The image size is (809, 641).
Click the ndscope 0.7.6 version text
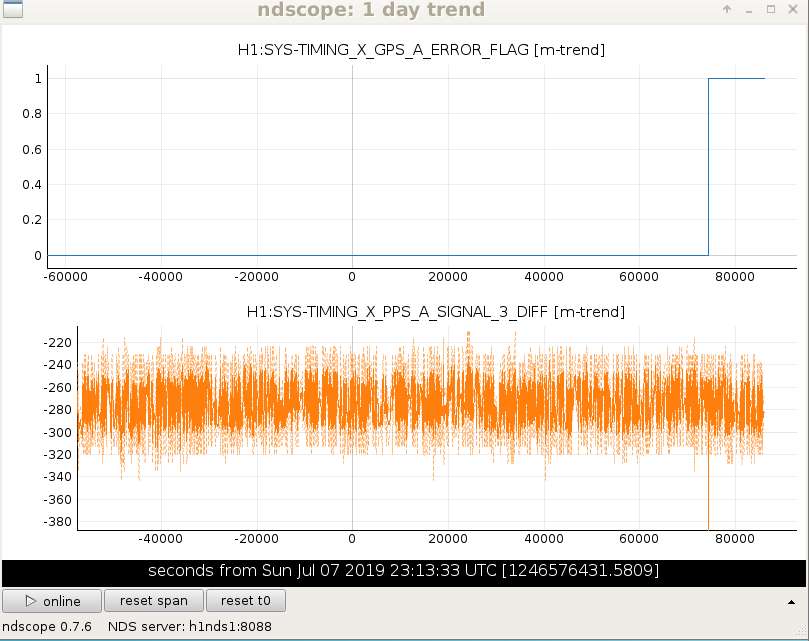47,627
